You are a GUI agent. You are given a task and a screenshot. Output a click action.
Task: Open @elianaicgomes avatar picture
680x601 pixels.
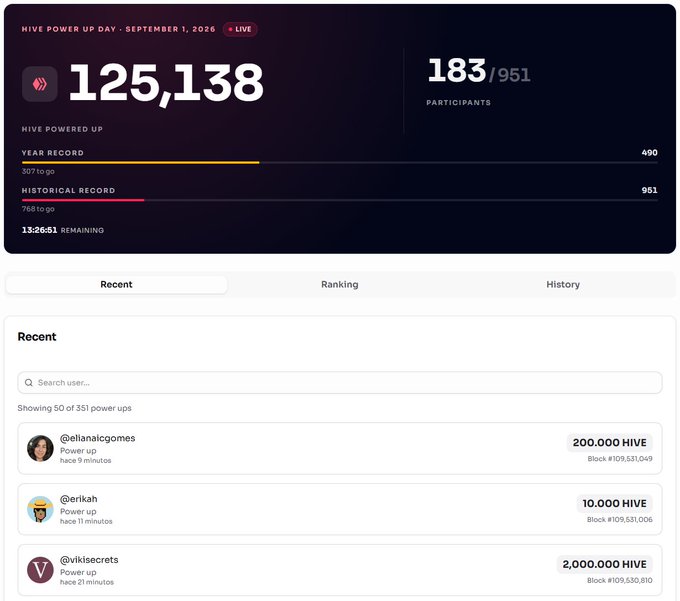[40, 448]
